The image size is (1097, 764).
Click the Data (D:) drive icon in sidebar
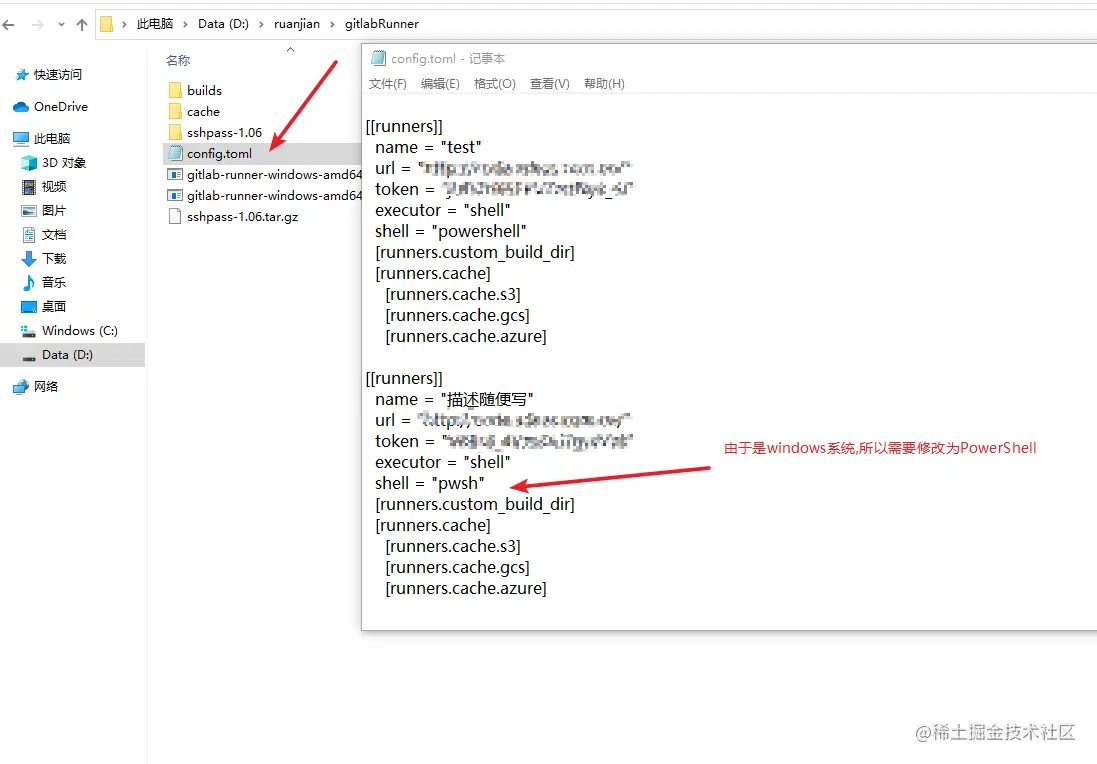coord(29,356)
